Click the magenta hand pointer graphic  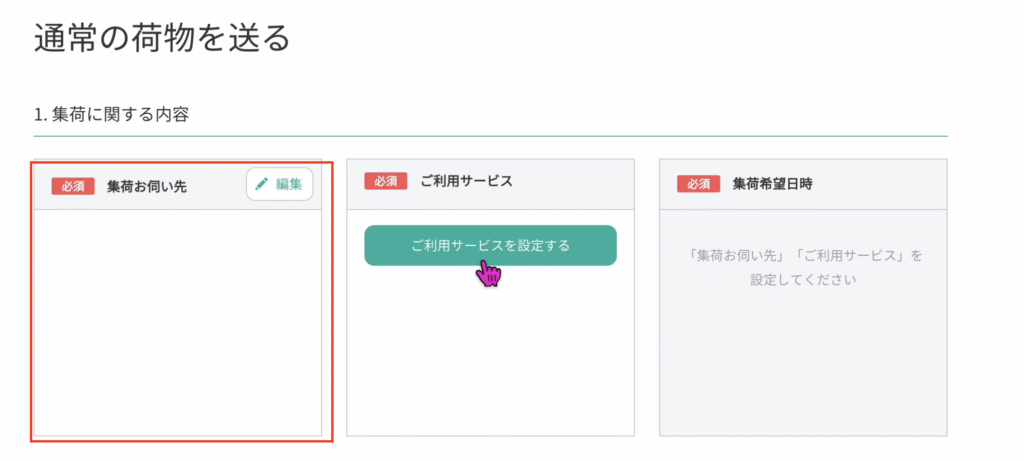(x=488, y=273)
